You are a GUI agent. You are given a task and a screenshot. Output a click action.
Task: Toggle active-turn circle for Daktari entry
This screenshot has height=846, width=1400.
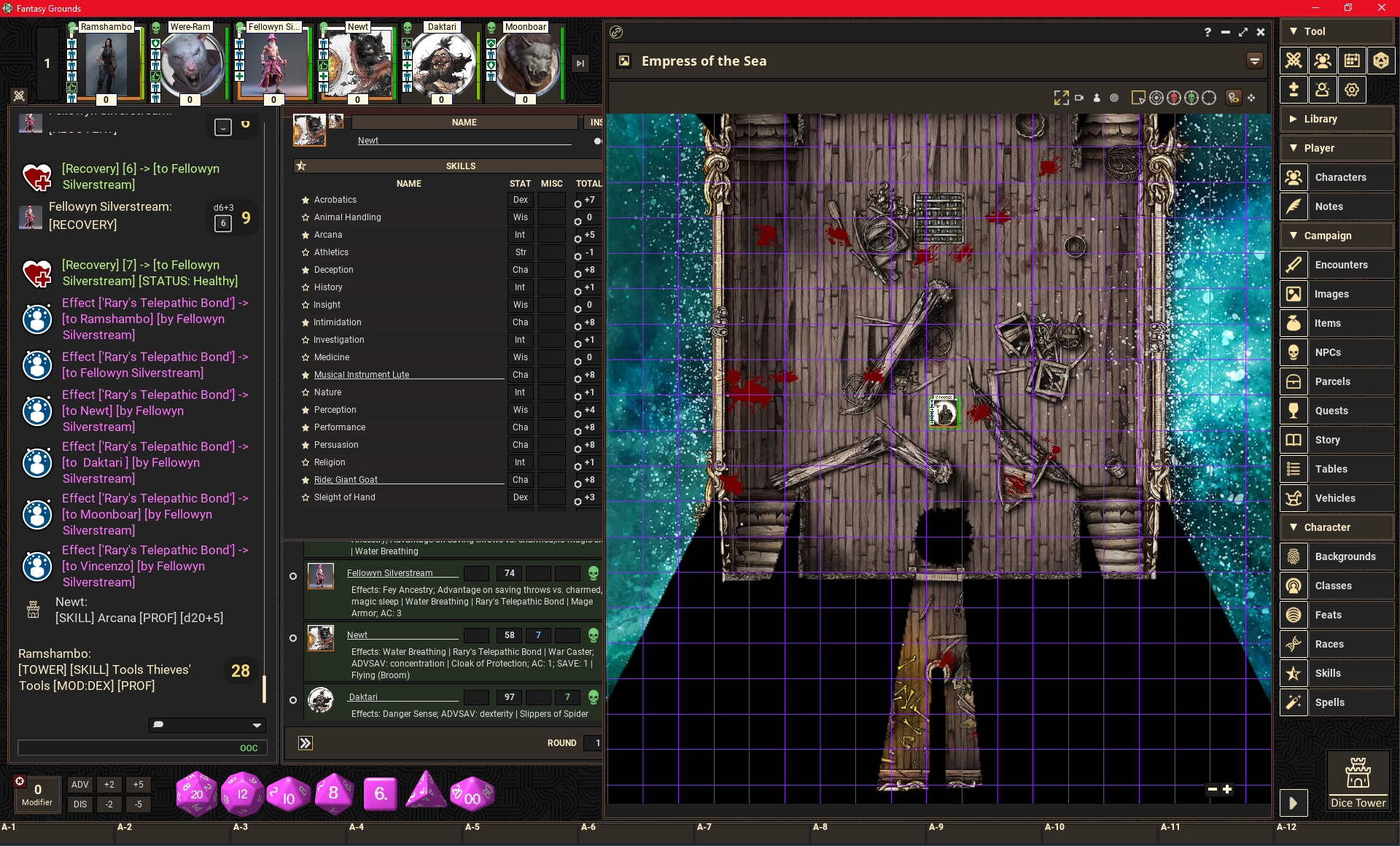click(x=293, y=700)
